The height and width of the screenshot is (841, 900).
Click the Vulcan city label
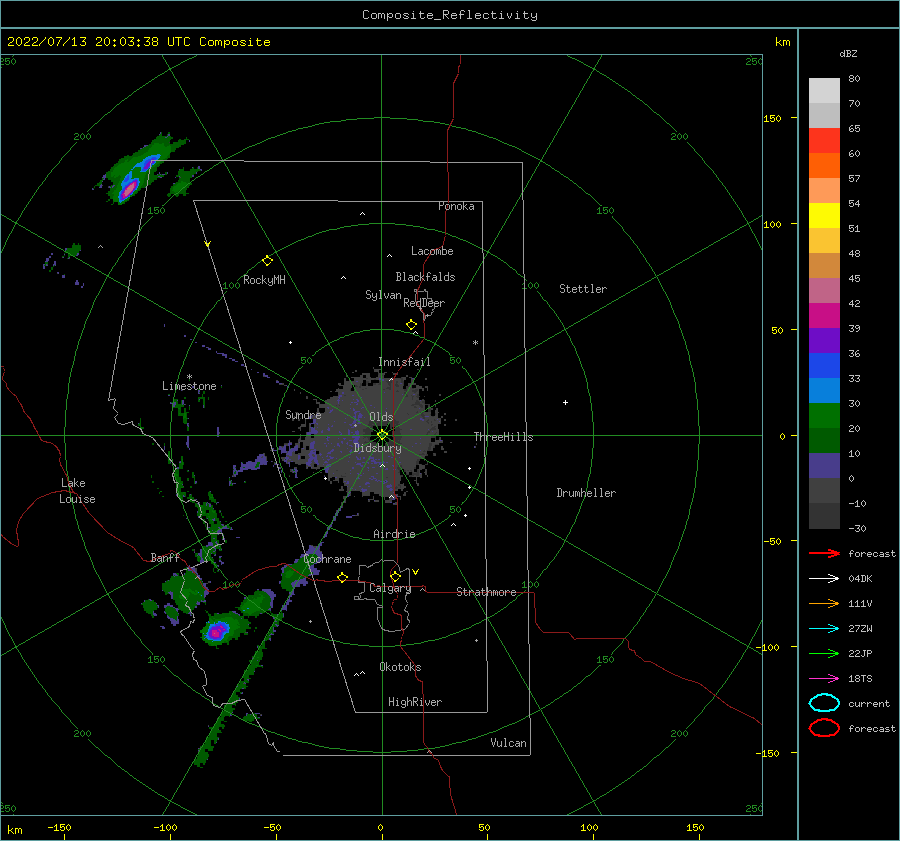509,743
